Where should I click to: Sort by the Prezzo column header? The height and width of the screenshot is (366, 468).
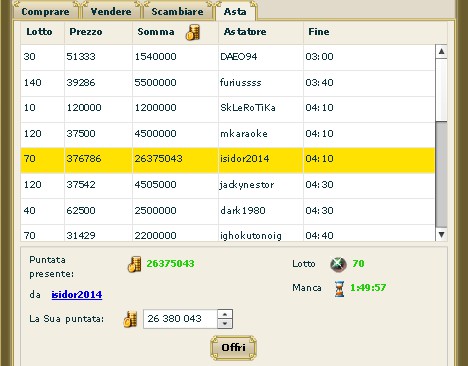(x=86, y=32)
